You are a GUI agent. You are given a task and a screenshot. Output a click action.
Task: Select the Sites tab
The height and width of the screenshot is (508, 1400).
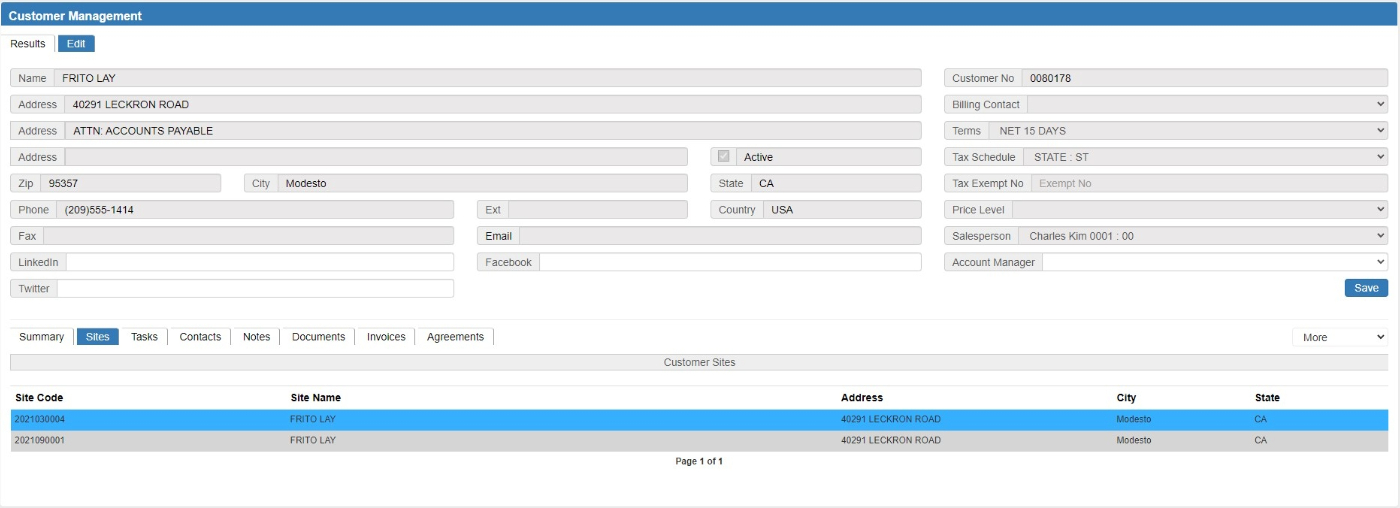[97, 337]
